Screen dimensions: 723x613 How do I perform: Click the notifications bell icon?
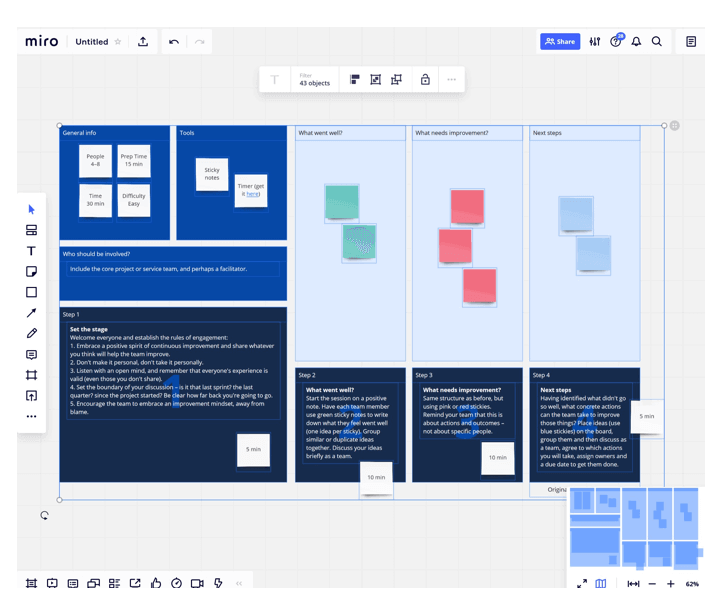[x=636, y=42]
